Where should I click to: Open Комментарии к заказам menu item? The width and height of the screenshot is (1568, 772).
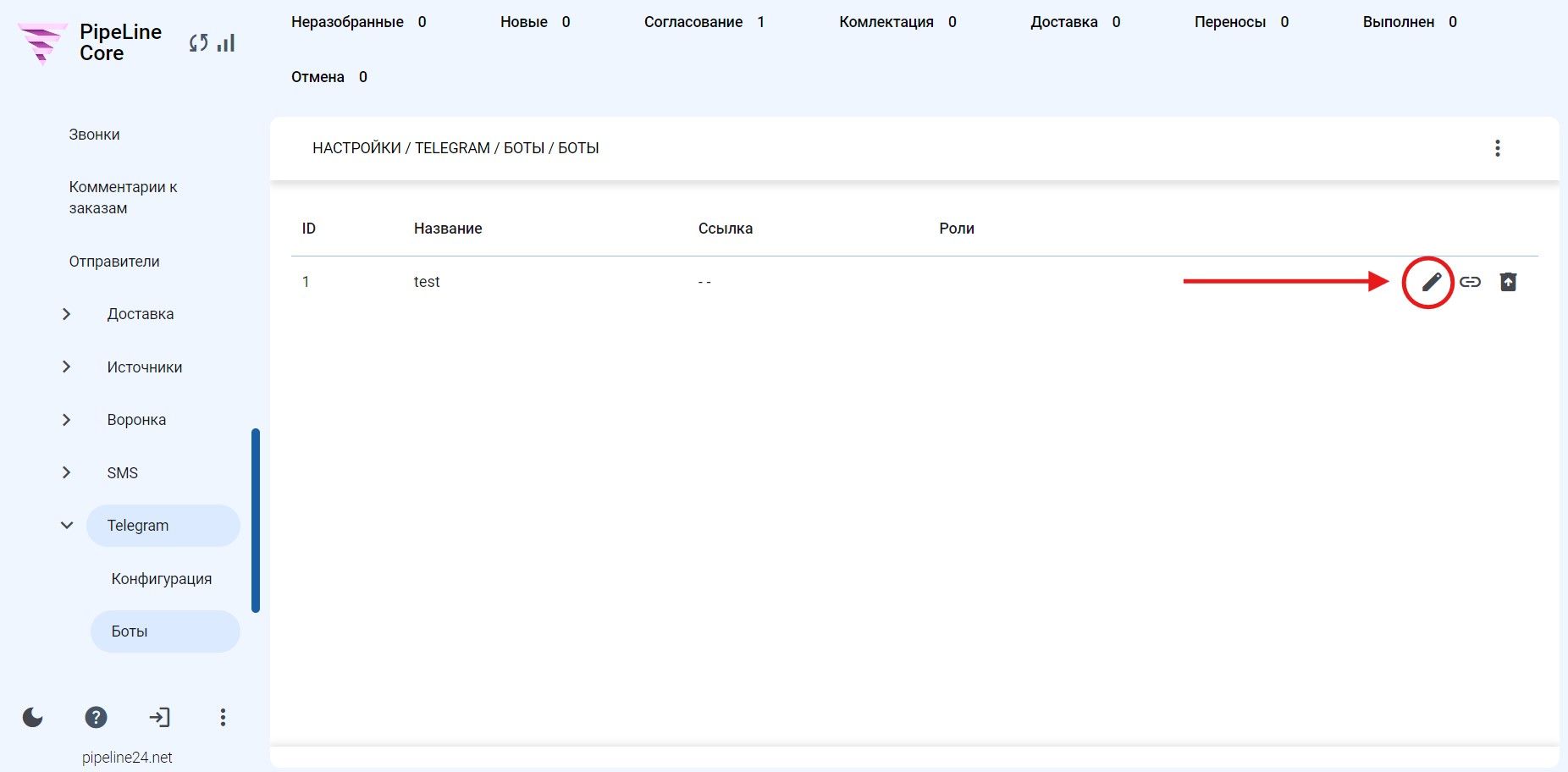click(124, 197)
